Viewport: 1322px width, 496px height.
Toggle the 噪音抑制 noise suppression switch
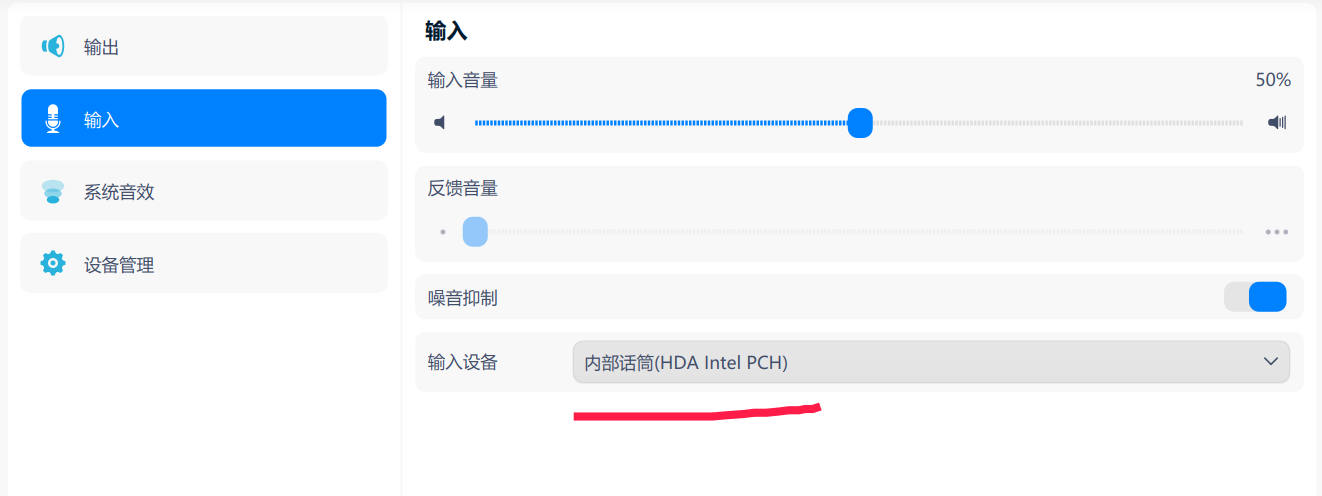pos(1255,297)
